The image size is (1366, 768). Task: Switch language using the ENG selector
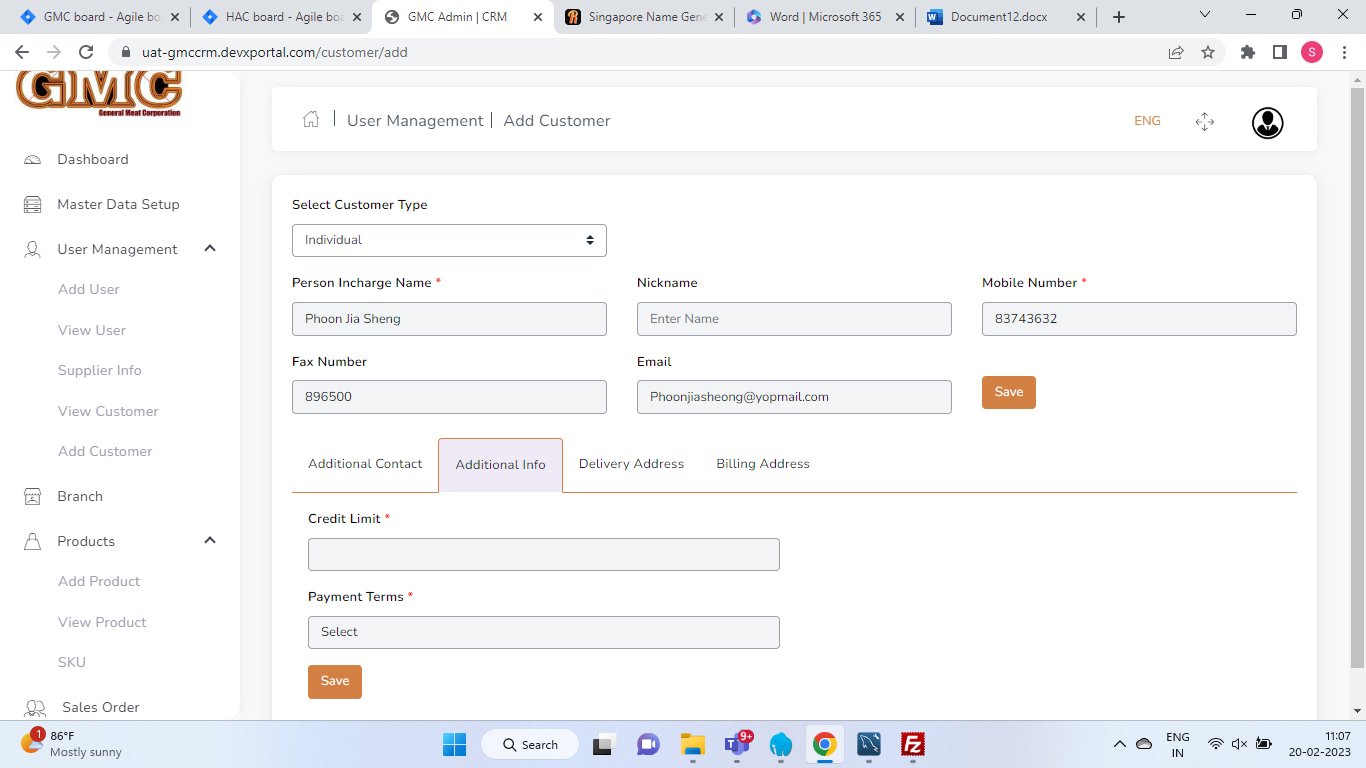coord(1147,121)
